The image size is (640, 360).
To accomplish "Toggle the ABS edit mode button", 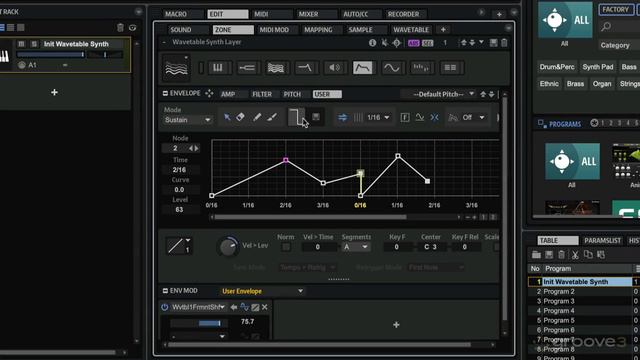I will click(x=413, y=43).
